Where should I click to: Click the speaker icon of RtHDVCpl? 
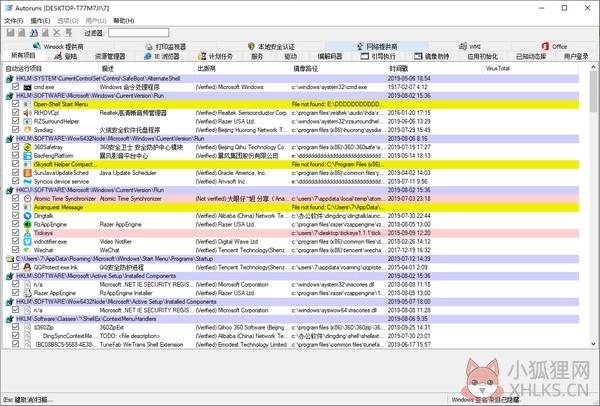[x=27, y=113]
